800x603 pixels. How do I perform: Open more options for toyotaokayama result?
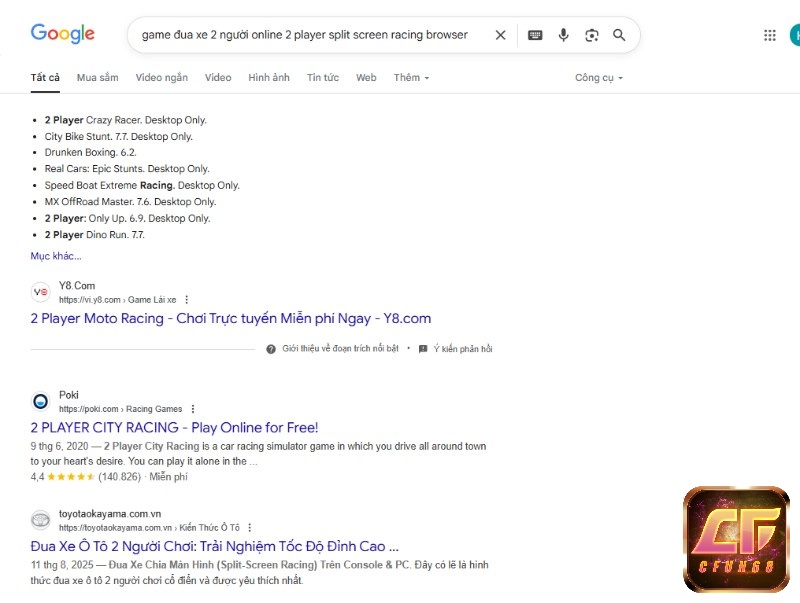[249, 527]
